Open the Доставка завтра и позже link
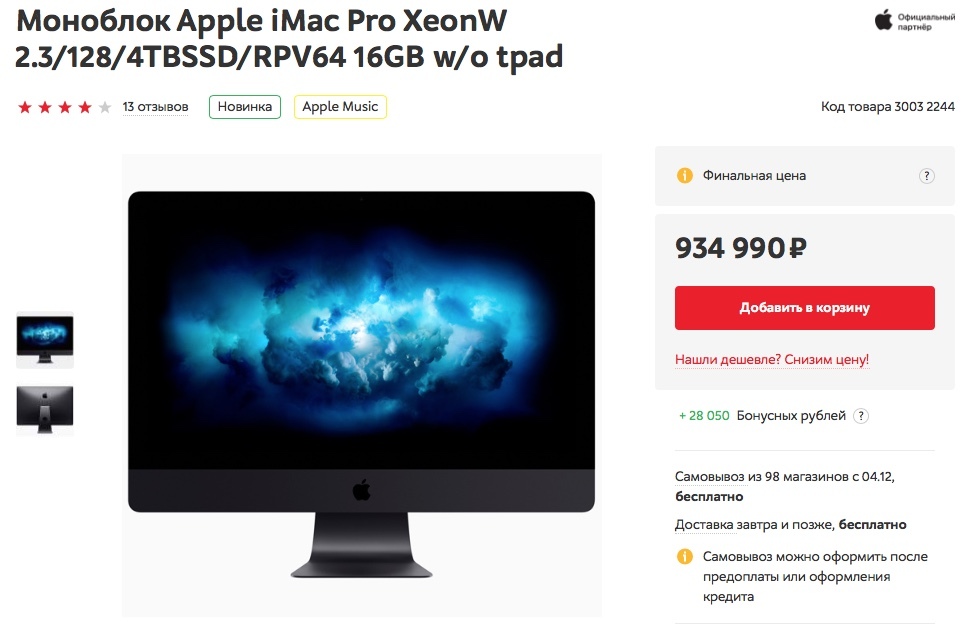The height and width of the screenshot is (631, 974). pos(754,525)
